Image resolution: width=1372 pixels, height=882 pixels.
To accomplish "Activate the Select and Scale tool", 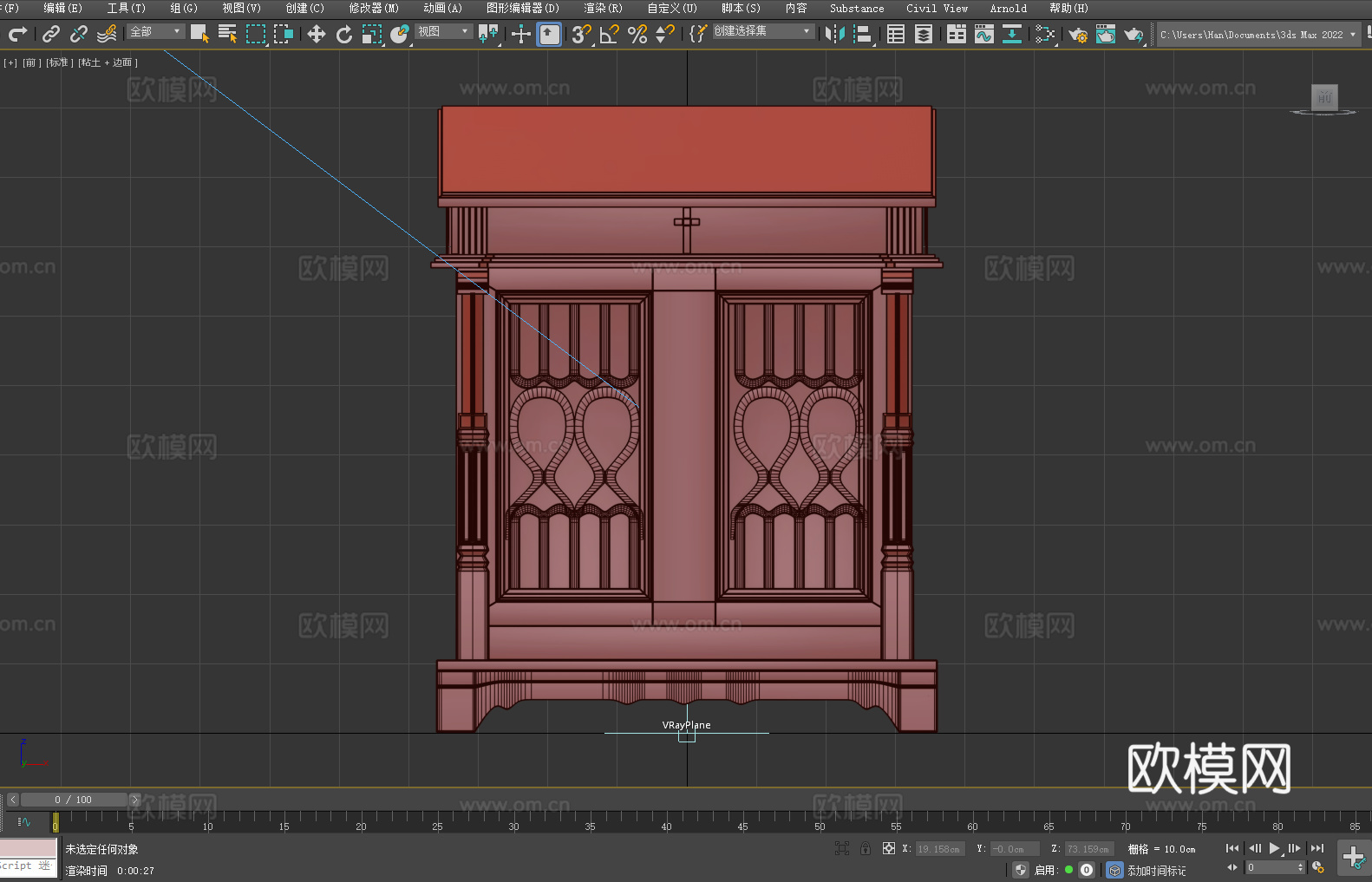I will pos(372,34).
